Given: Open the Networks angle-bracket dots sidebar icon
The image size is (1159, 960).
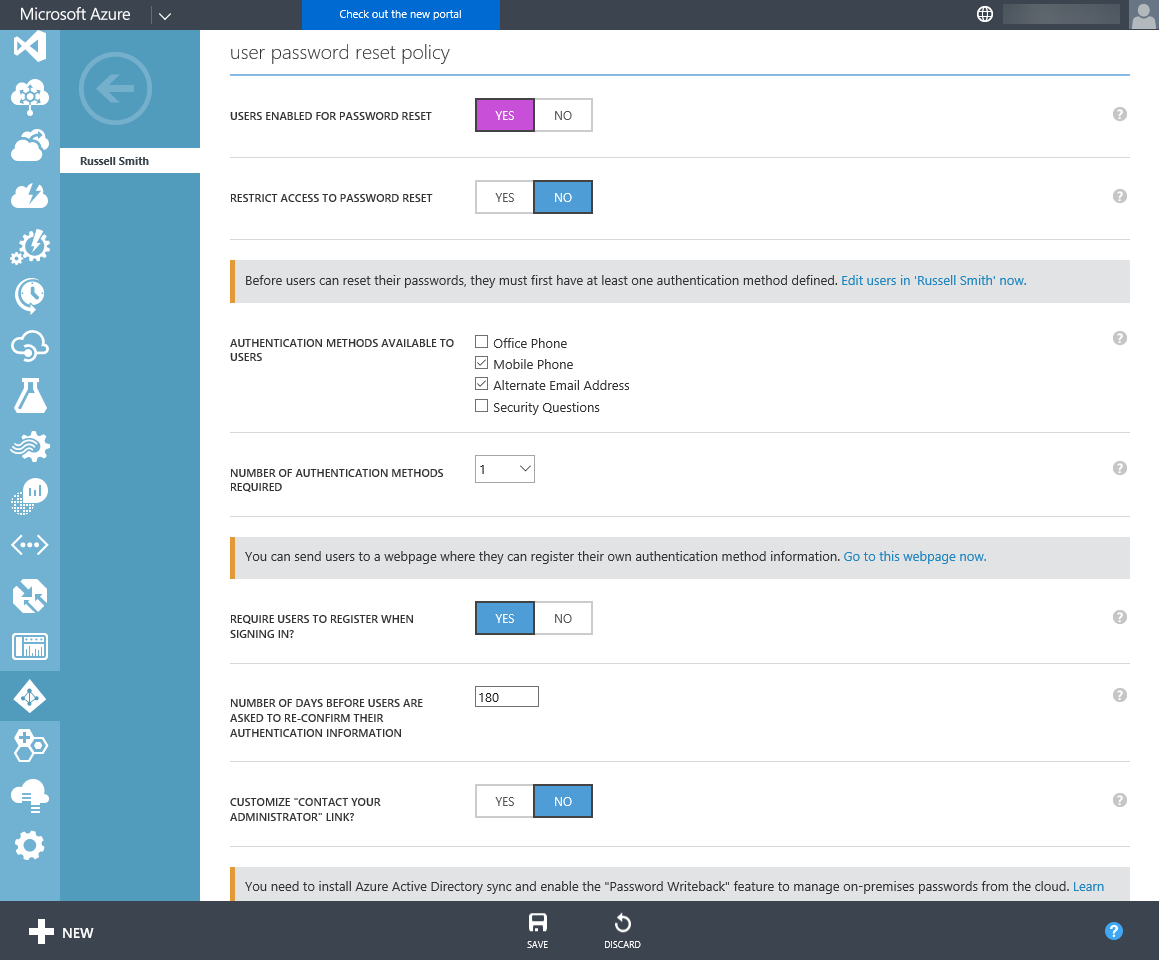Looking at the screenshot, I should pos(30,545).
